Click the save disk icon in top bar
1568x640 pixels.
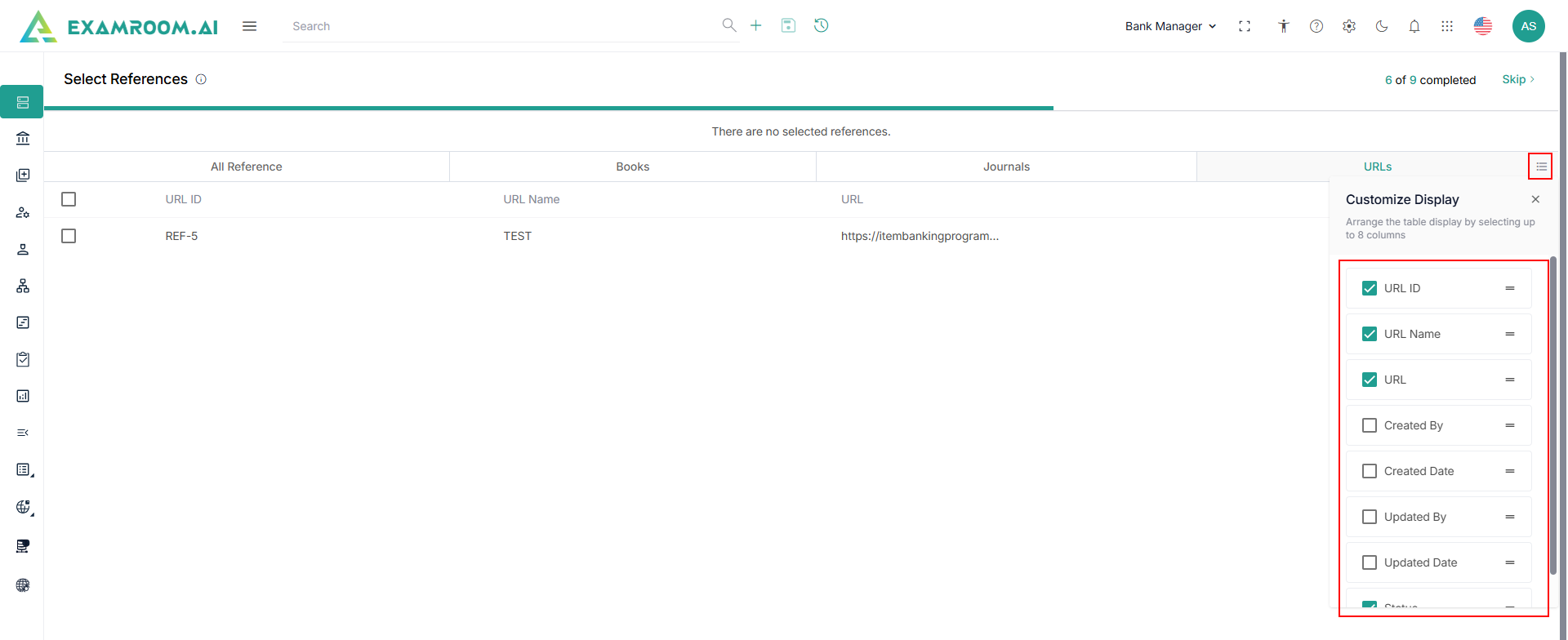[788, 25]
